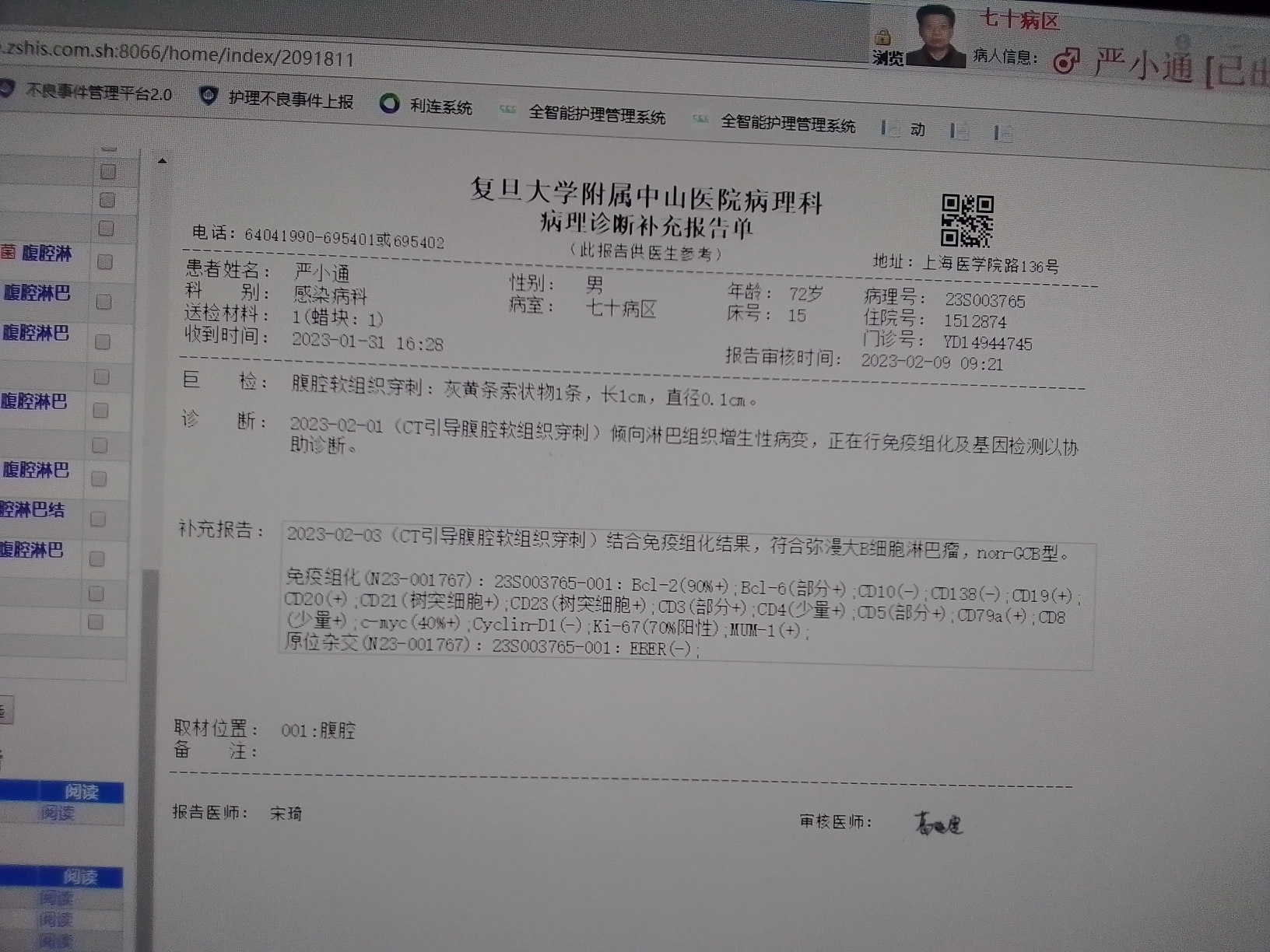Screen dimensions: 1270x952
Task: Click the browser address bar URL
Action: click(x=177, y=54)
